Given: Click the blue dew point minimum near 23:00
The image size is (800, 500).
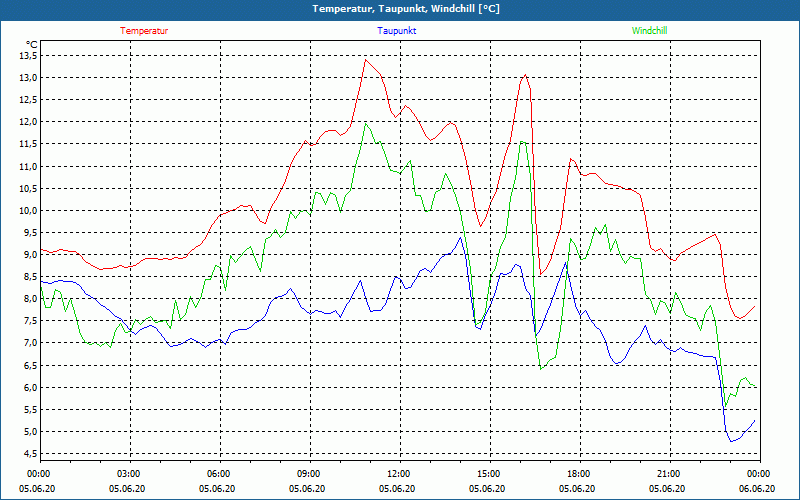Looking at the screenshot, I should (732, 441).
